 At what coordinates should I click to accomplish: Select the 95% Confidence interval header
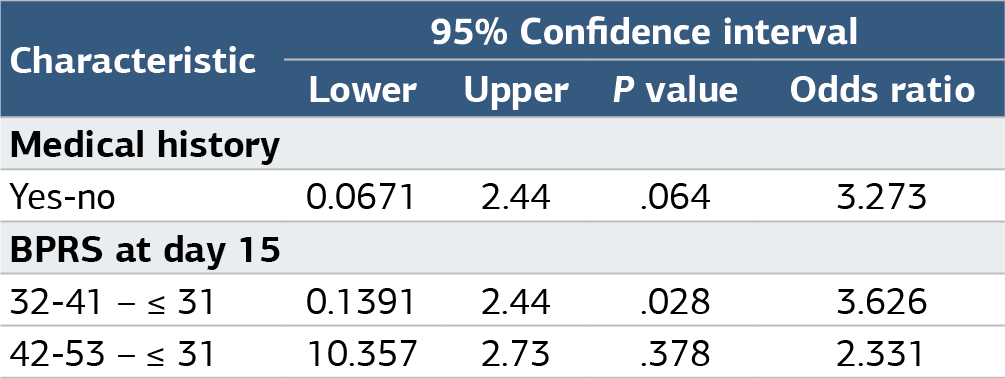pos(644,32)
